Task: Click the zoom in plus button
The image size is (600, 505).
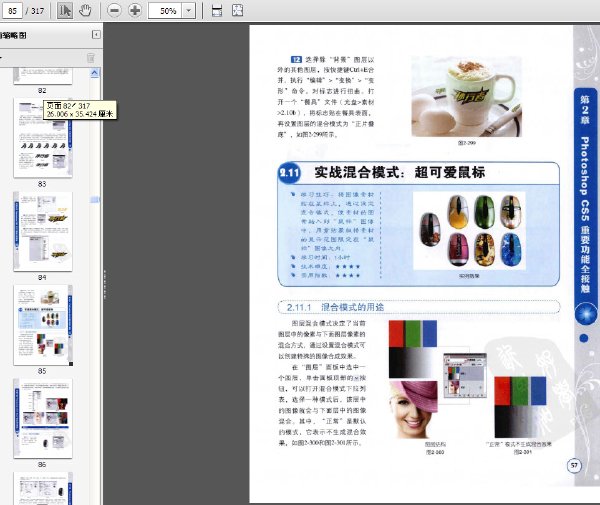Action: (135, 10)
